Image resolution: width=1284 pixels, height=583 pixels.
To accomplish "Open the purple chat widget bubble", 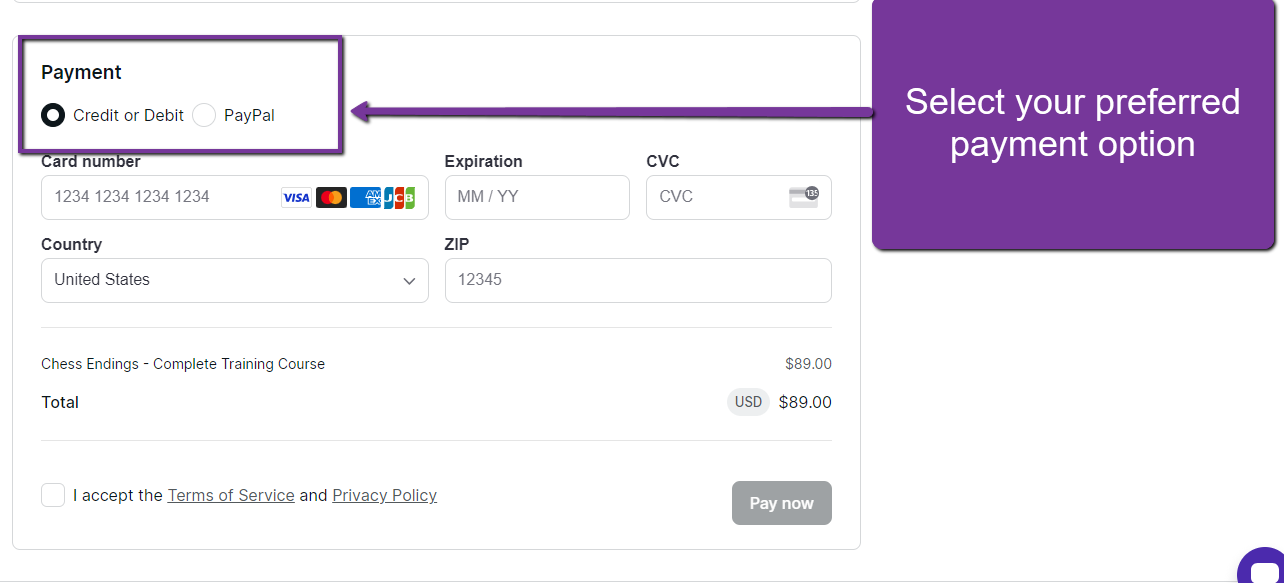I will tap(1262, 569).
